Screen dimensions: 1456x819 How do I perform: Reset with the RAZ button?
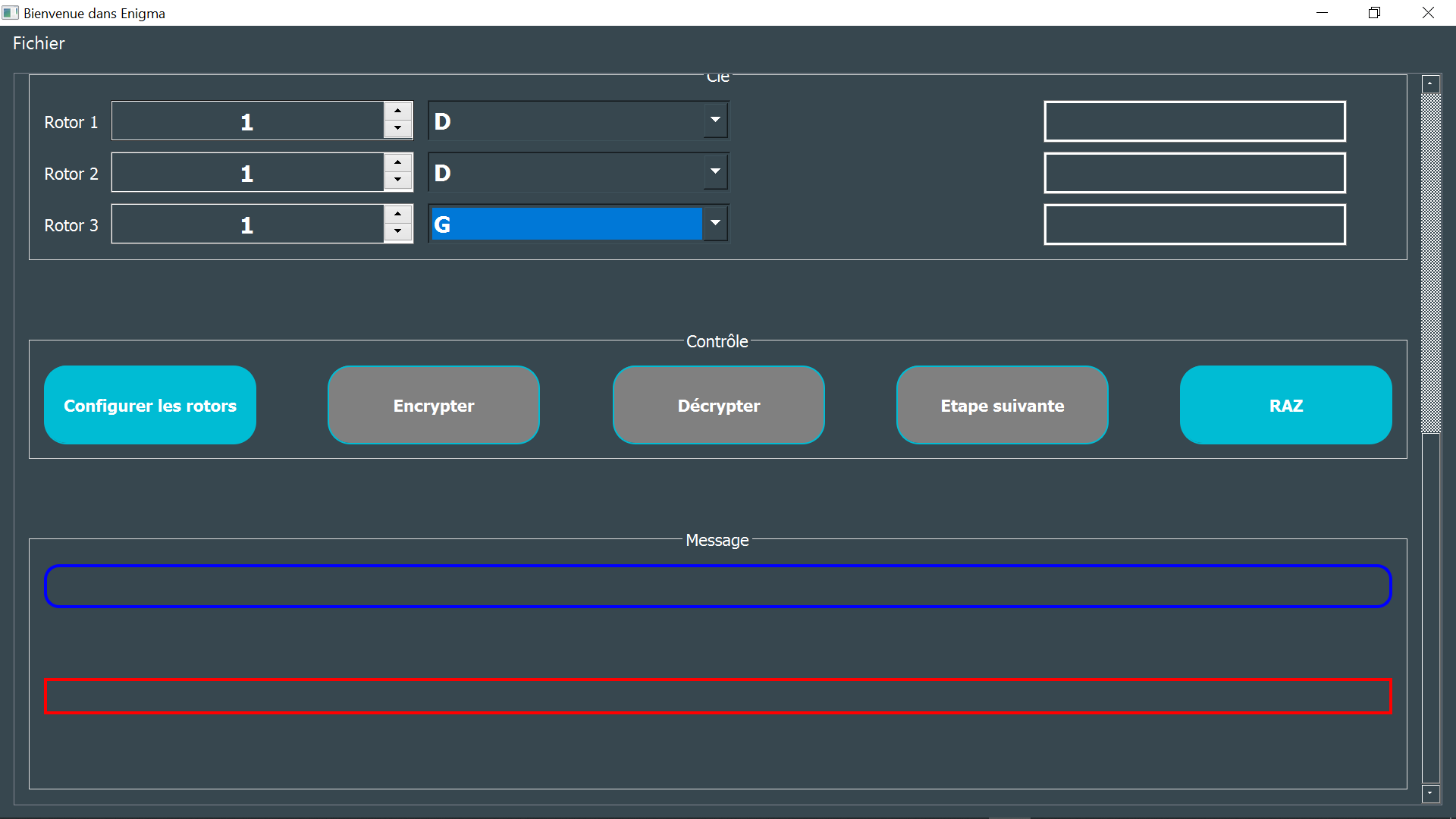[1286, 405]
